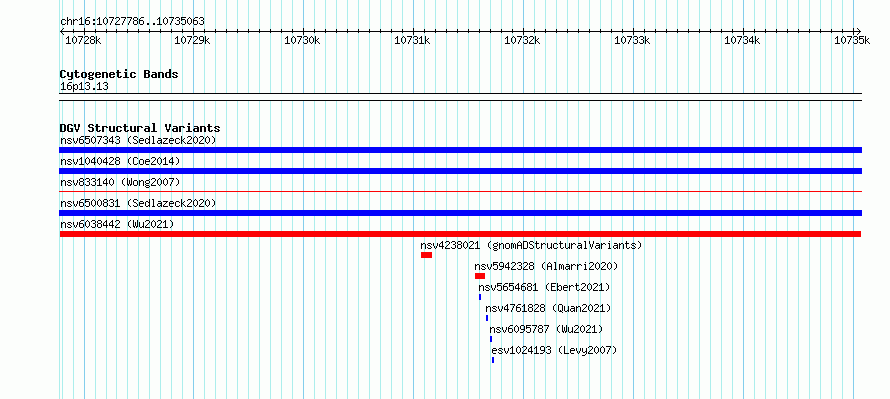Screen dimensions: 890x399
Task: Click the red block under nsv5942328
Action: click(480, 276)
